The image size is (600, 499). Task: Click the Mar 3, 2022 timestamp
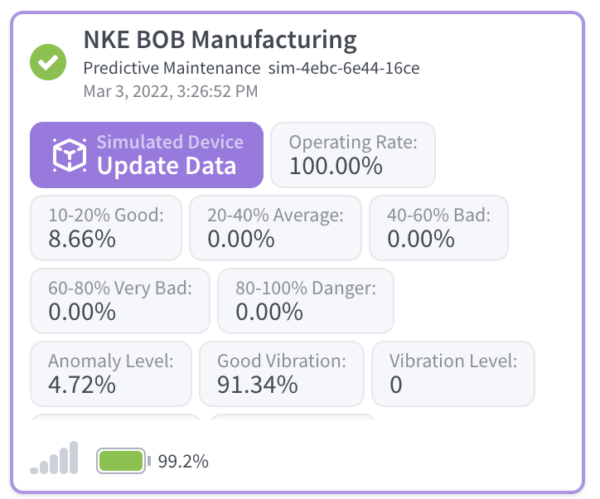tap(170, 91)
